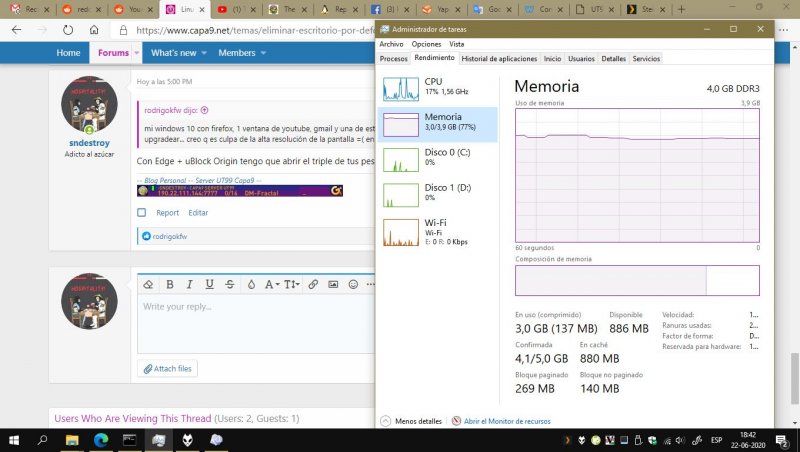Open the font size dropdown in editor
The image size is (800, 452).
coord(292,285)
